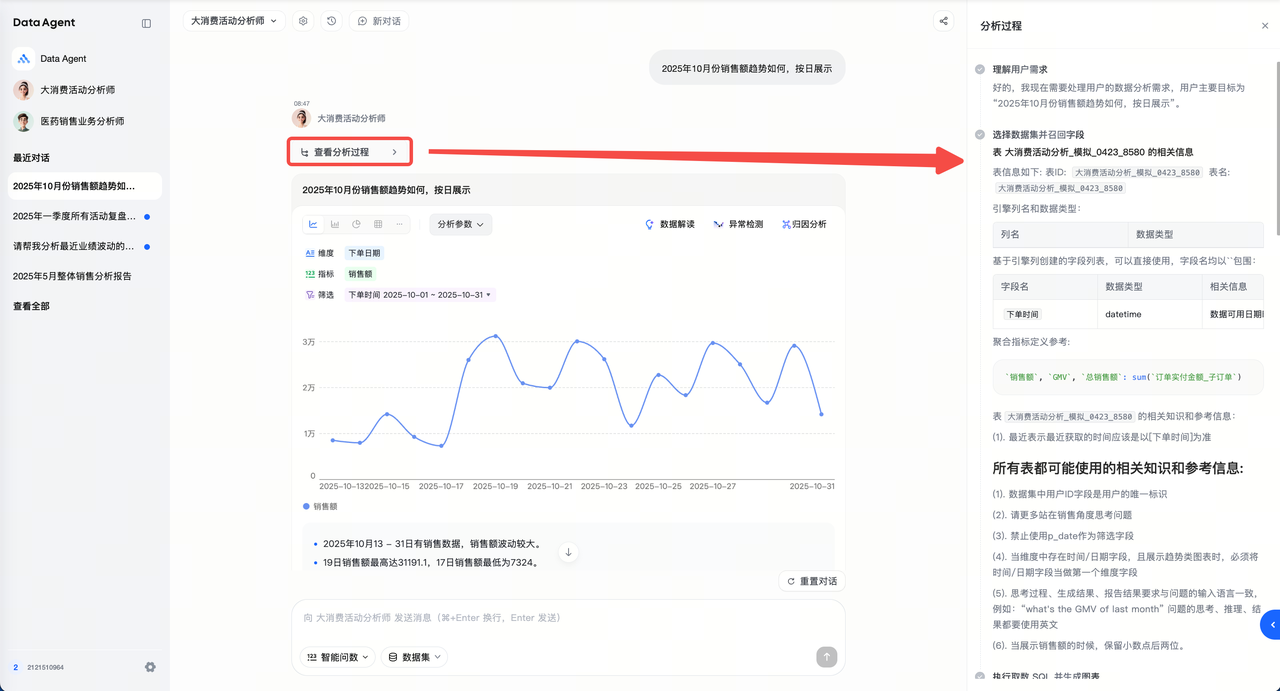
Task: Click the account ID 2121510964
Action: 45,667
